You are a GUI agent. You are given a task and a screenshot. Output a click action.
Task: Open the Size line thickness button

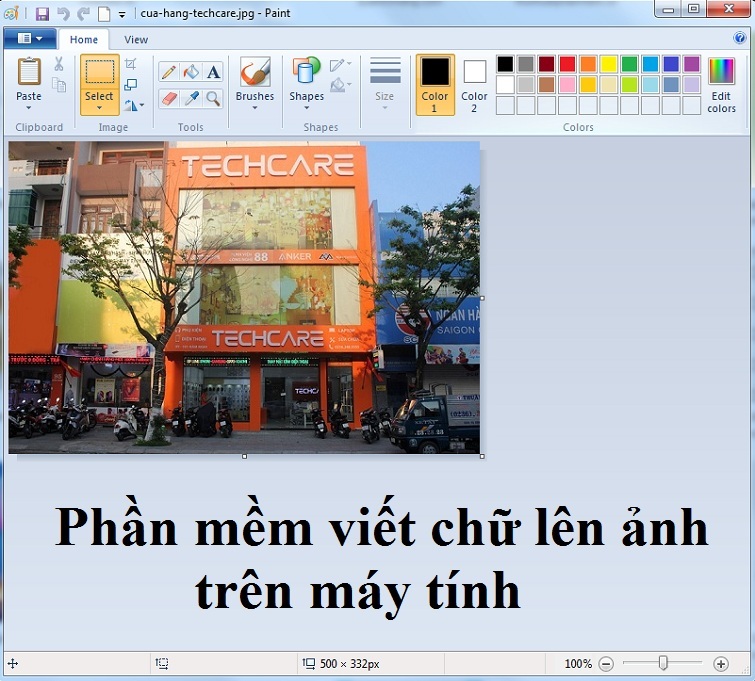385,83
